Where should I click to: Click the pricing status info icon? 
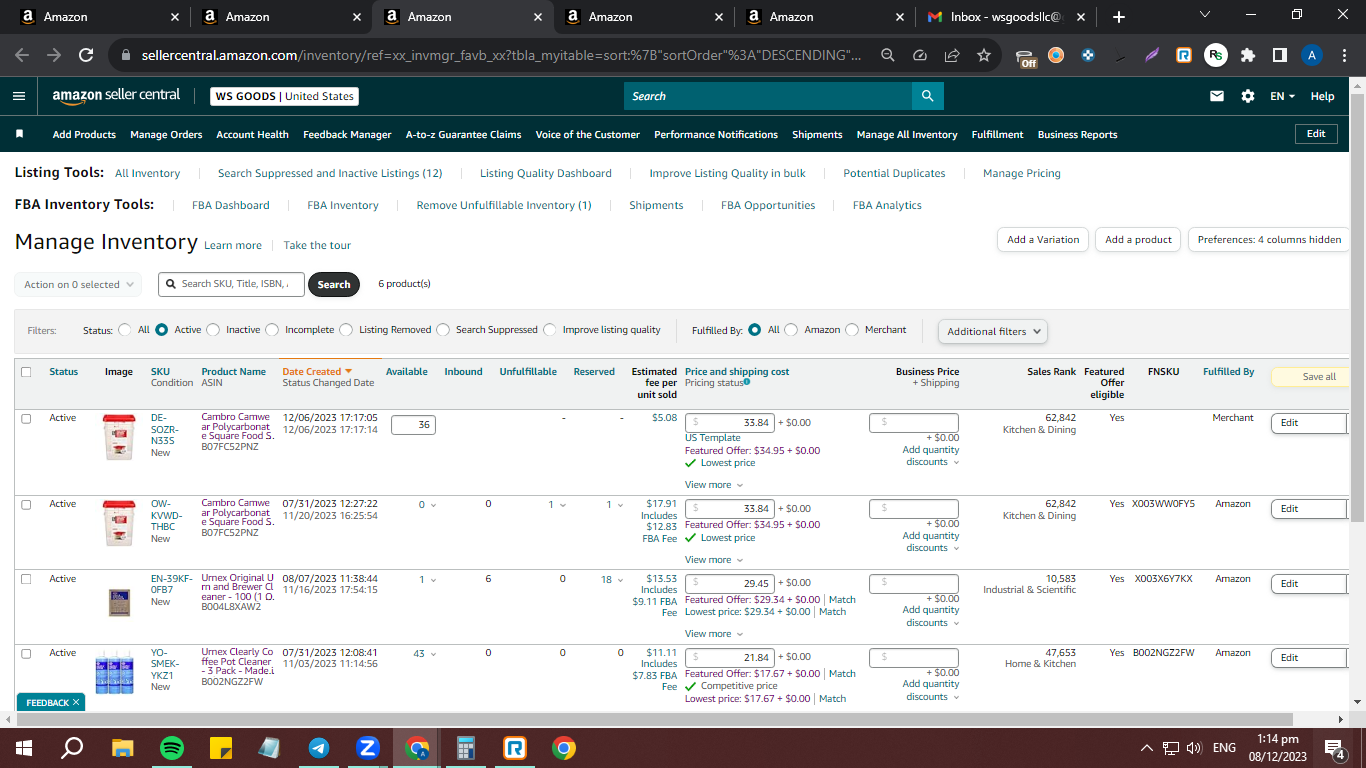coord(747,382)
